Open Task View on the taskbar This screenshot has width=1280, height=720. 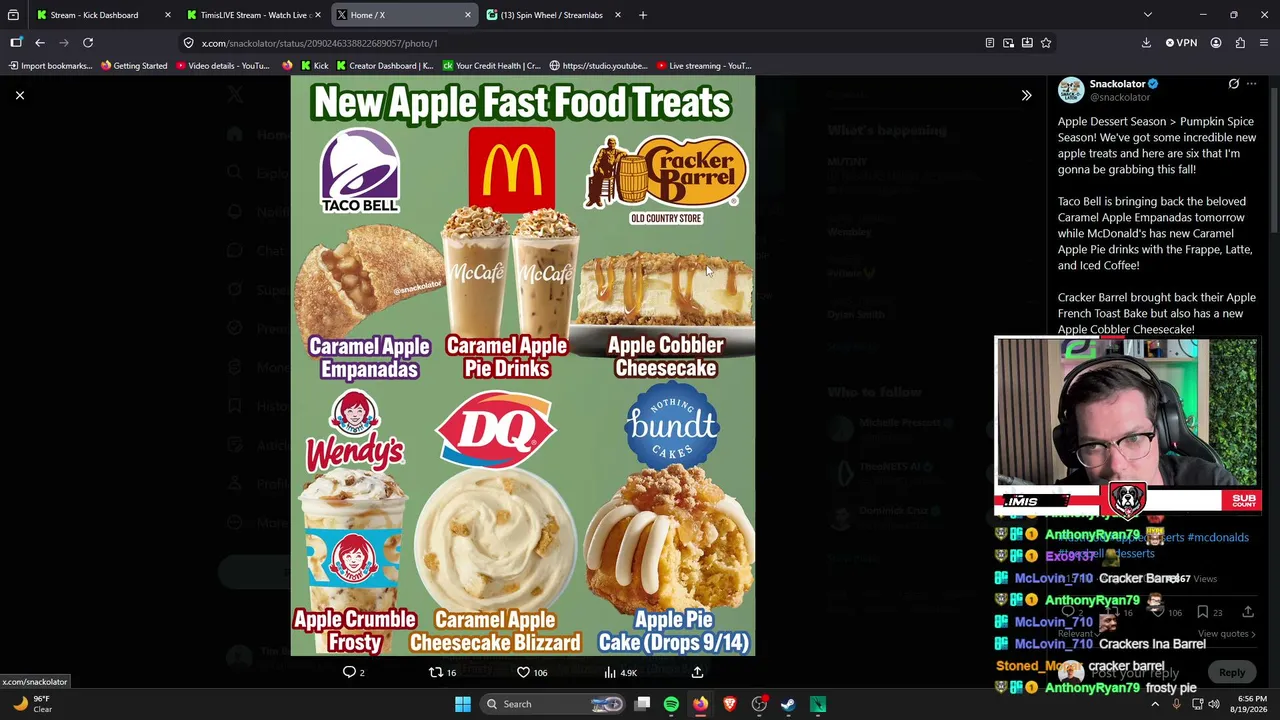point(642,704)
